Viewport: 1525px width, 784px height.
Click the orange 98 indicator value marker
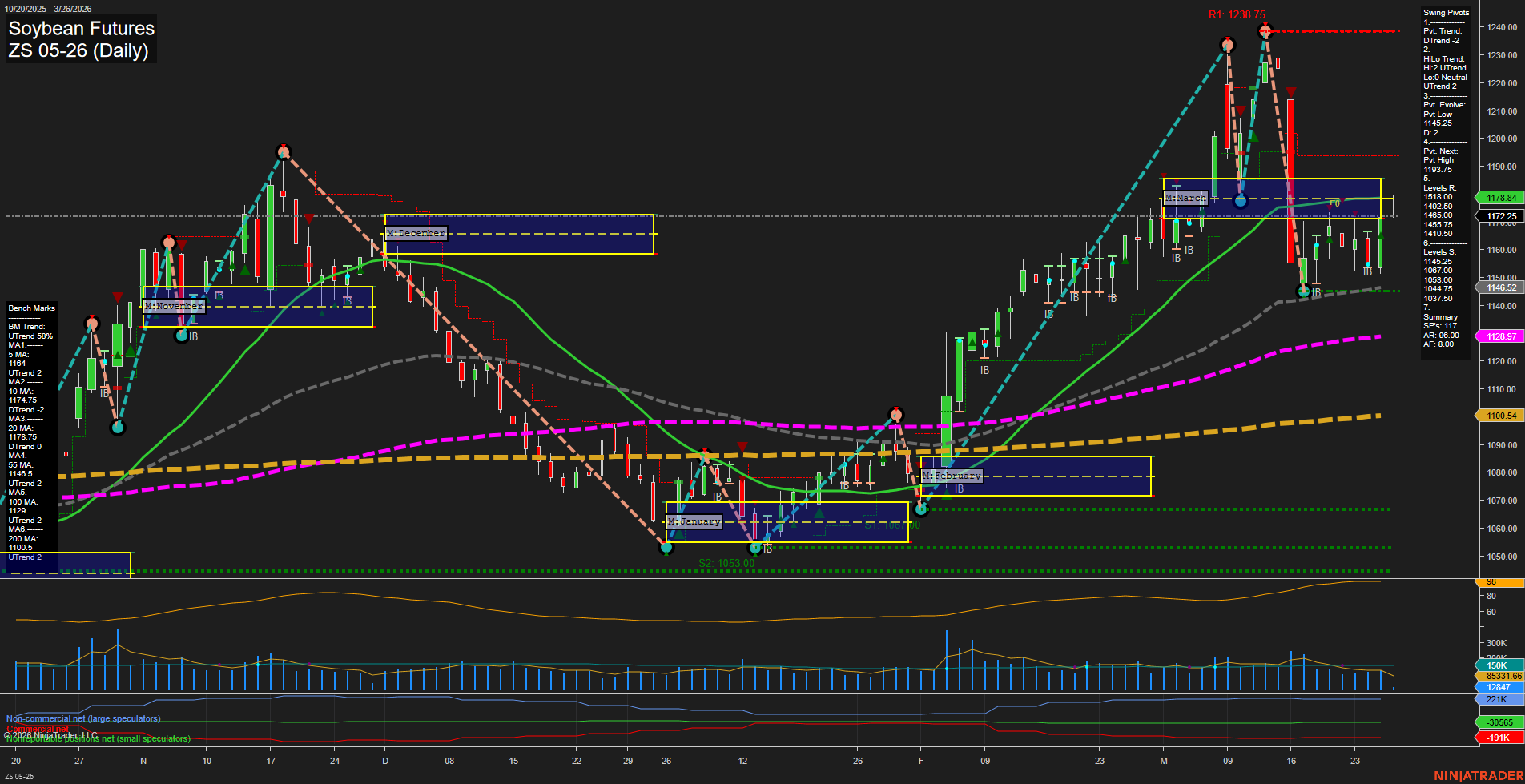click(1499, 582)
